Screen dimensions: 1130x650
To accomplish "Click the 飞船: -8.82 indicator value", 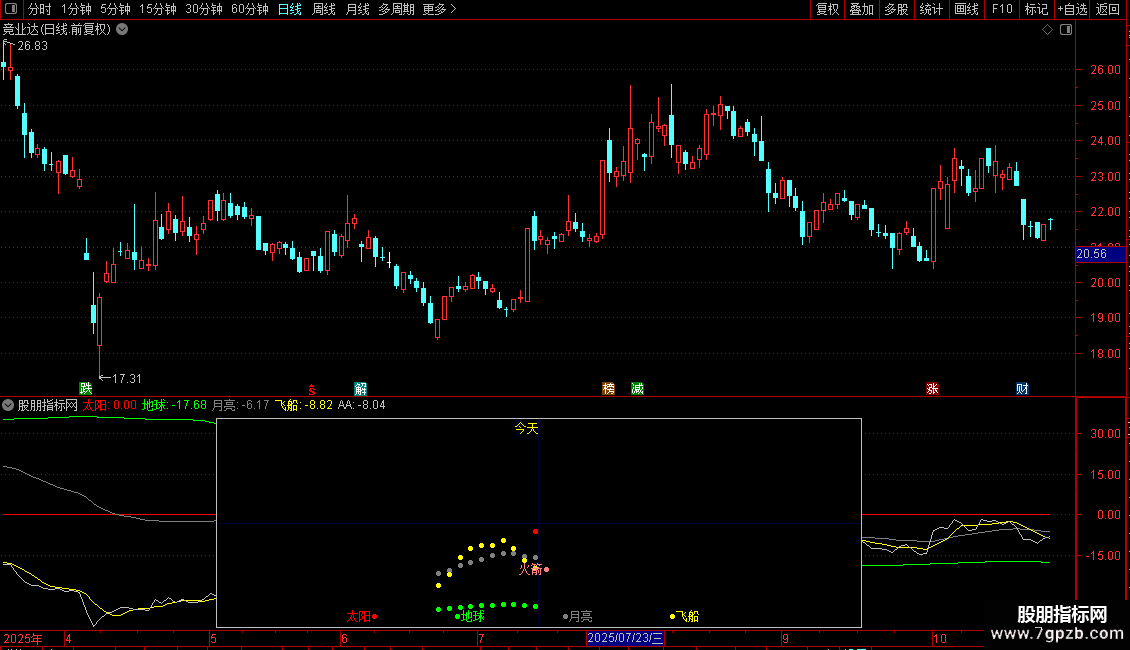I will (304, 405).
